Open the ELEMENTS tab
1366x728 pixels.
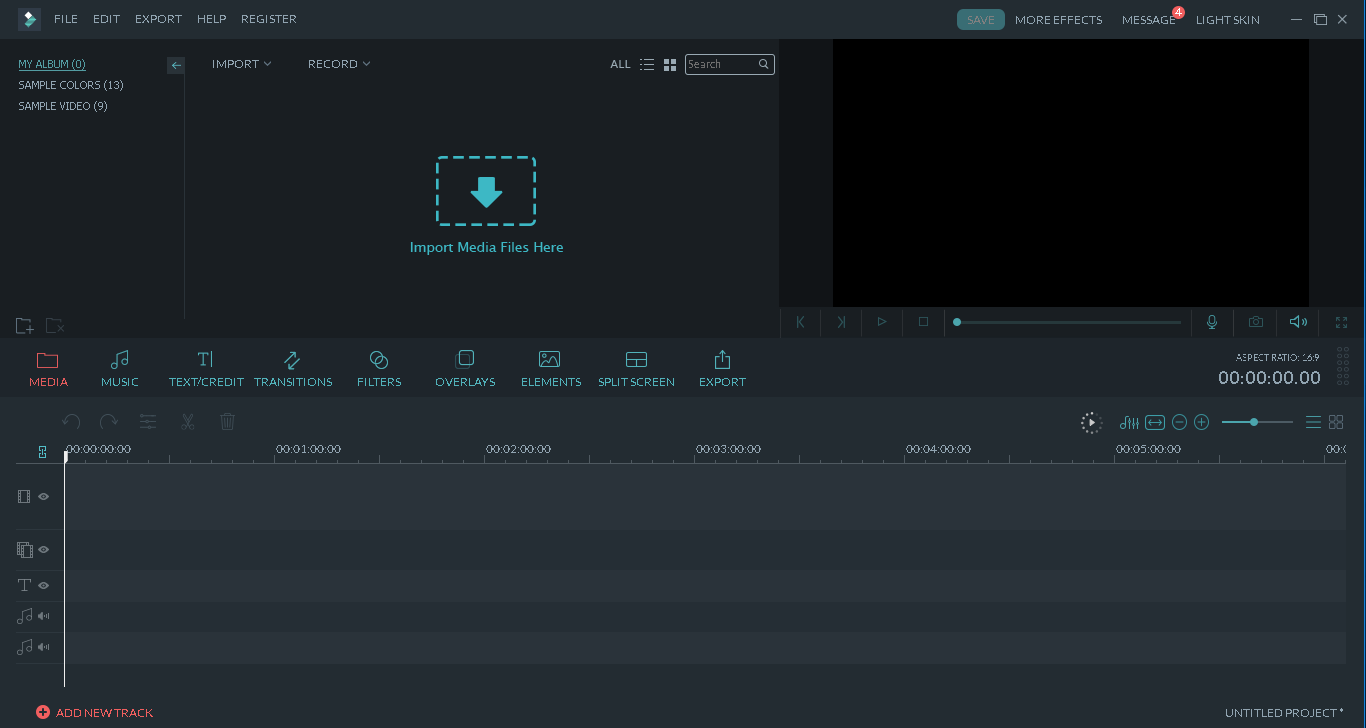click(x=551, y=368)
